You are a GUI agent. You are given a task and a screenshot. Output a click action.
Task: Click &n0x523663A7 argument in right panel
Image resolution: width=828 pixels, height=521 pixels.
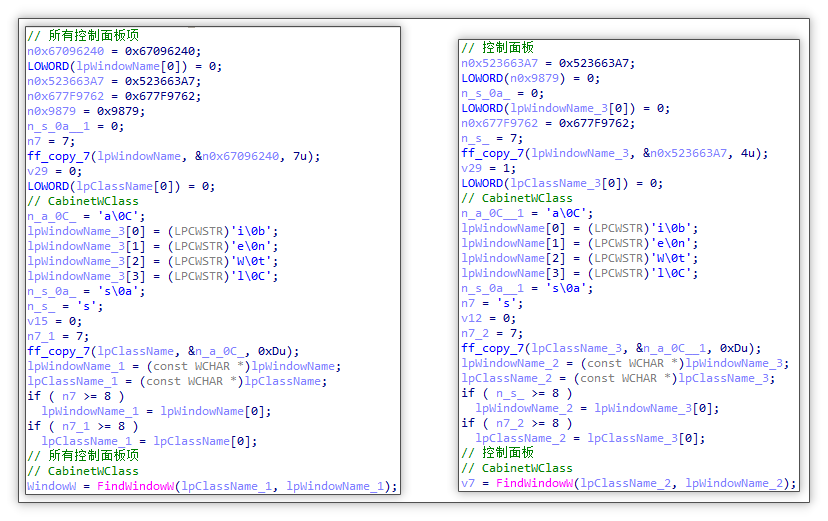pos(684,153)
